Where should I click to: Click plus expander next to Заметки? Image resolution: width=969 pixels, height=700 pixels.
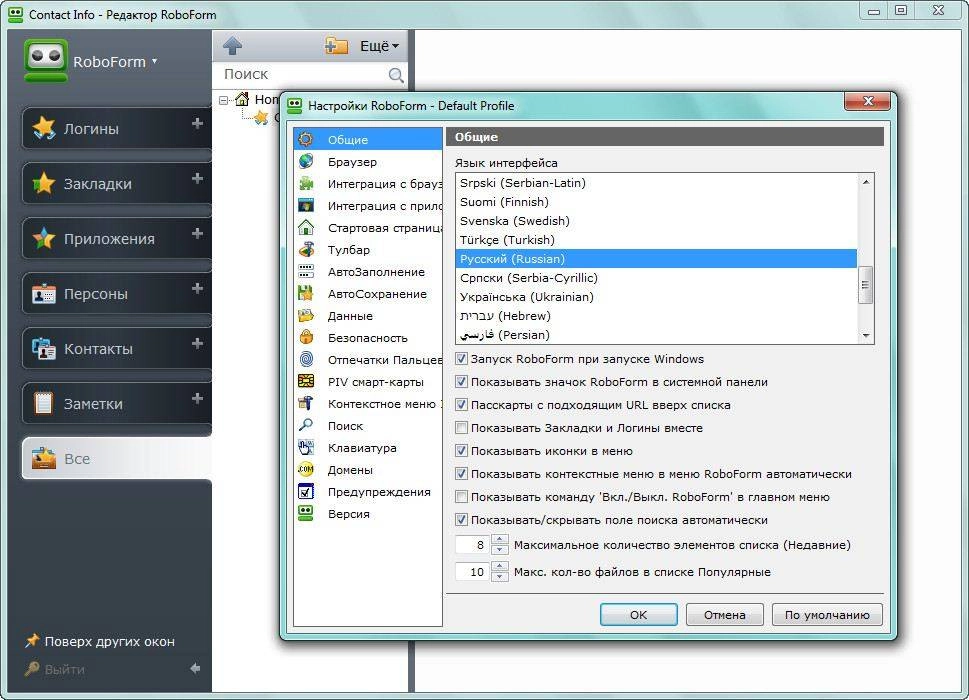197,398
